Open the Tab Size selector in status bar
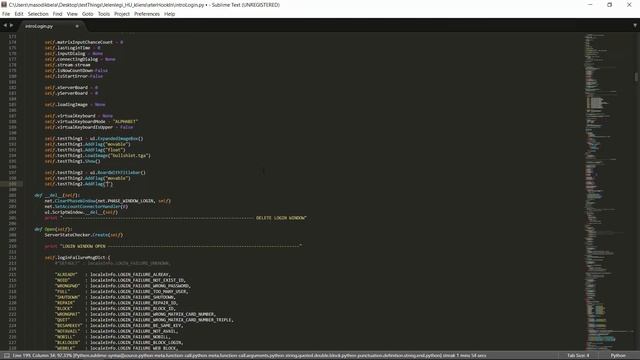The width and height of the screenshot is (640, 360). [x=578, y=356]
